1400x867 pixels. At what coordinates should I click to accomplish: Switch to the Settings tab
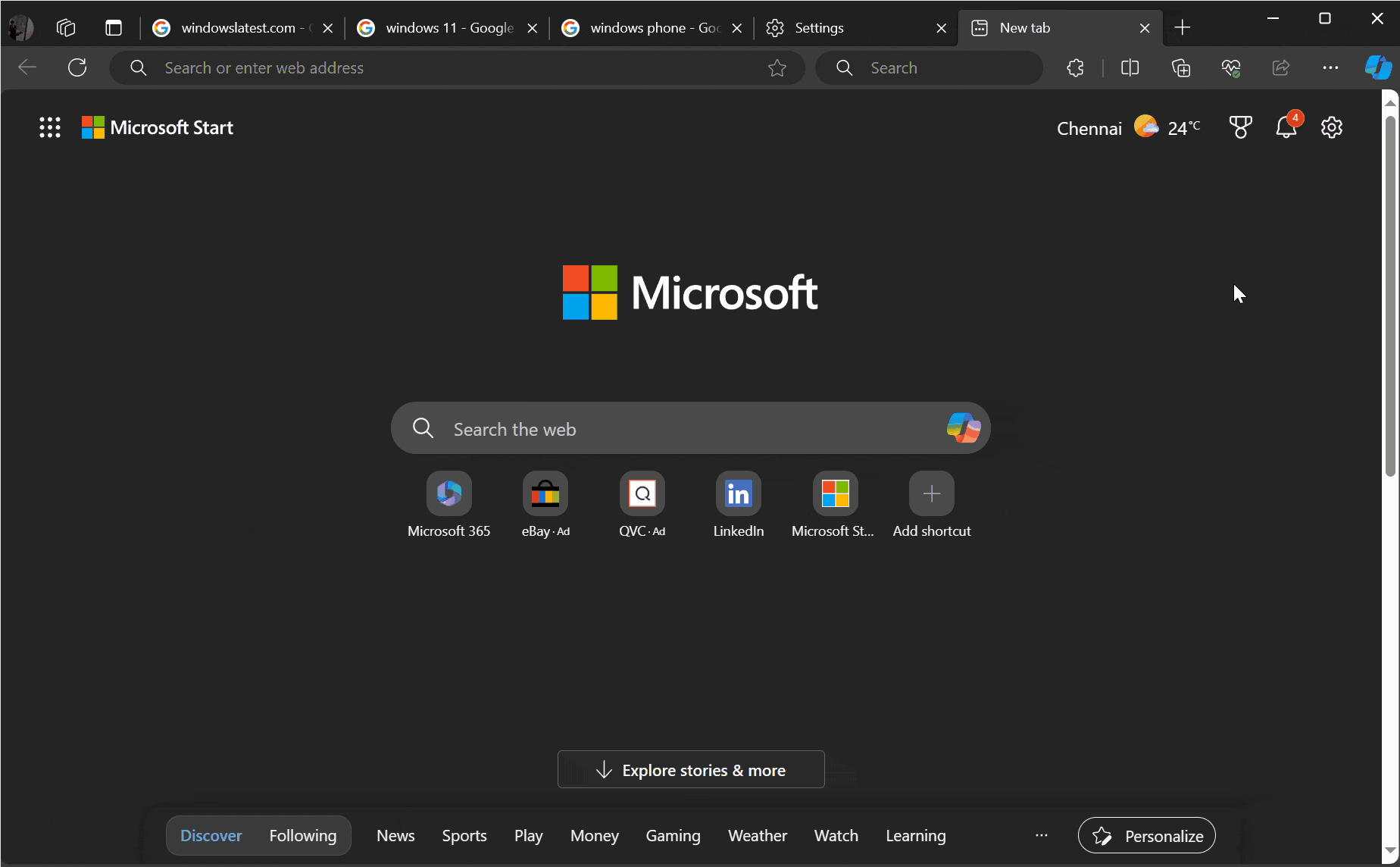(x=848, y=28)
